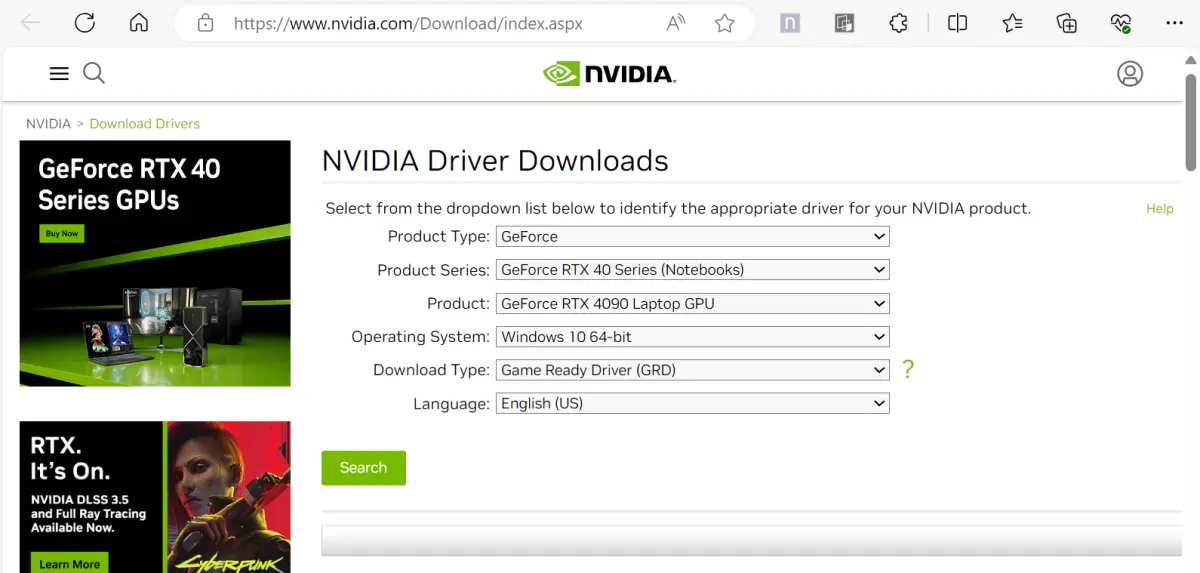
Task: Open NVIDIA account profile icon
Action: 1130,73
